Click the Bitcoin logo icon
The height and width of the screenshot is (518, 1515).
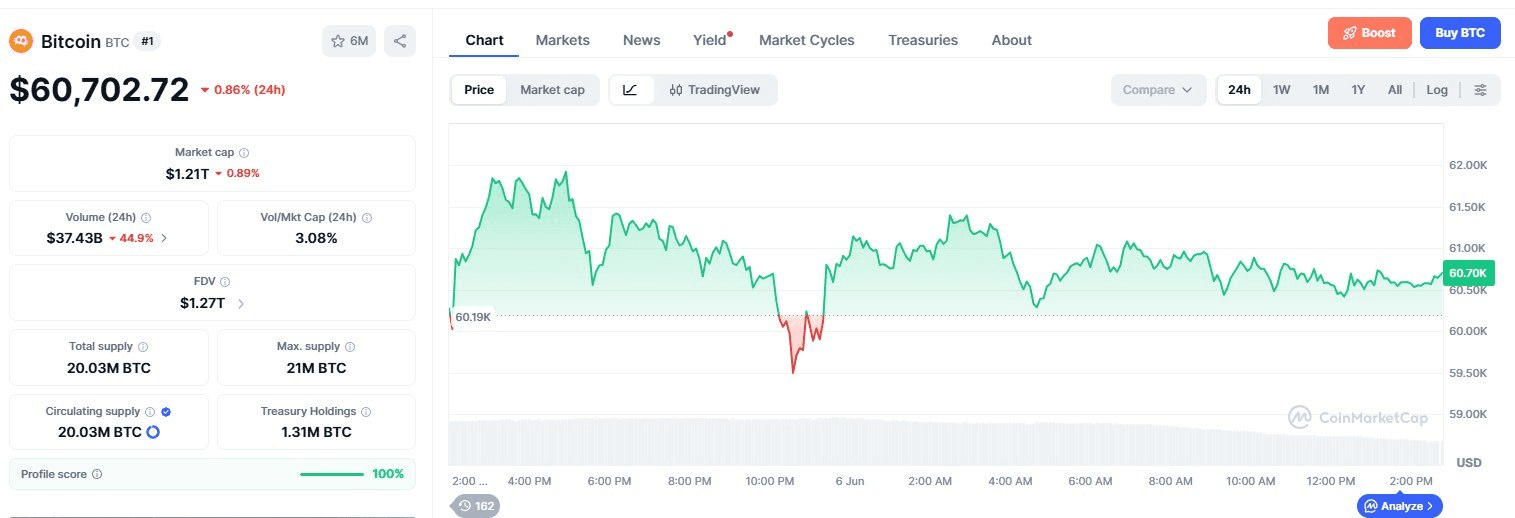(21, 41)
